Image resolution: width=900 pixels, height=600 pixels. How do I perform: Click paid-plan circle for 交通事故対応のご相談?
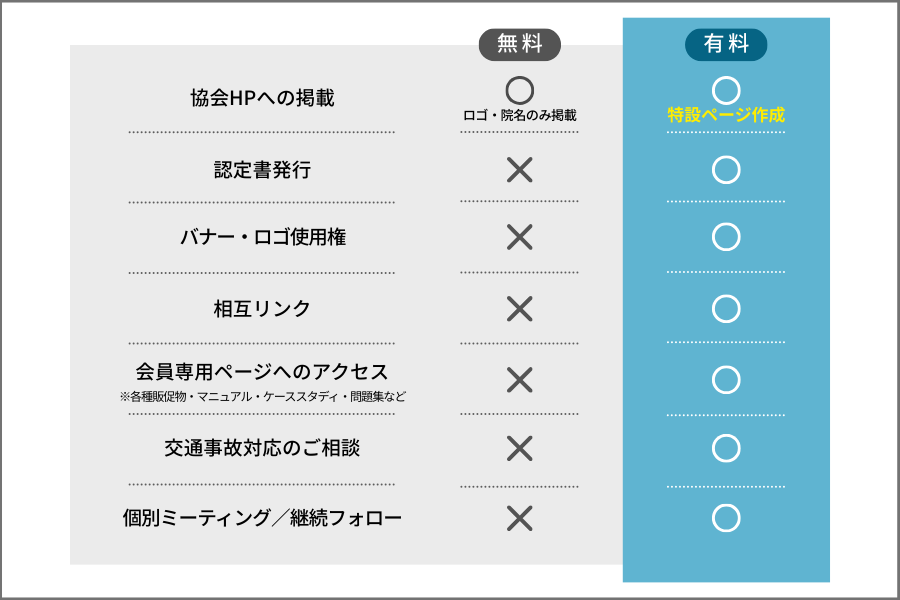(726, 448)
